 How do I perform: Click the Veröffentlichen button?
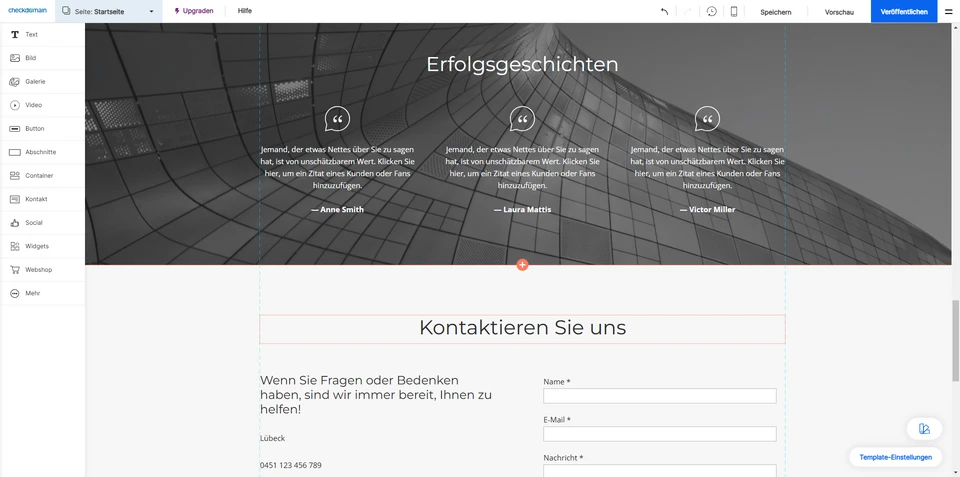click(x=904, y=12)
